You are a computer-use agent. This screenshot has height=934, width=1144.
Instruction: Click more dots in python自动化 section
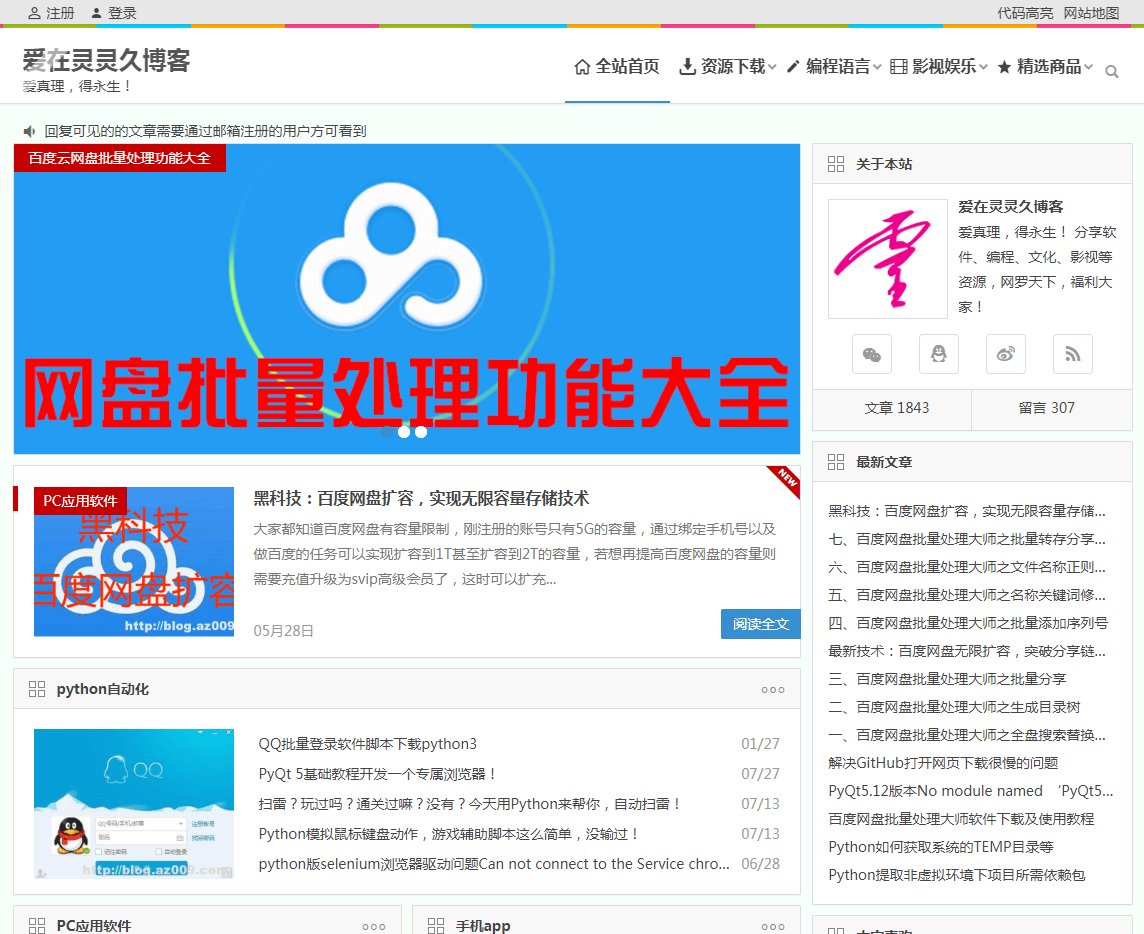[773, 689]
